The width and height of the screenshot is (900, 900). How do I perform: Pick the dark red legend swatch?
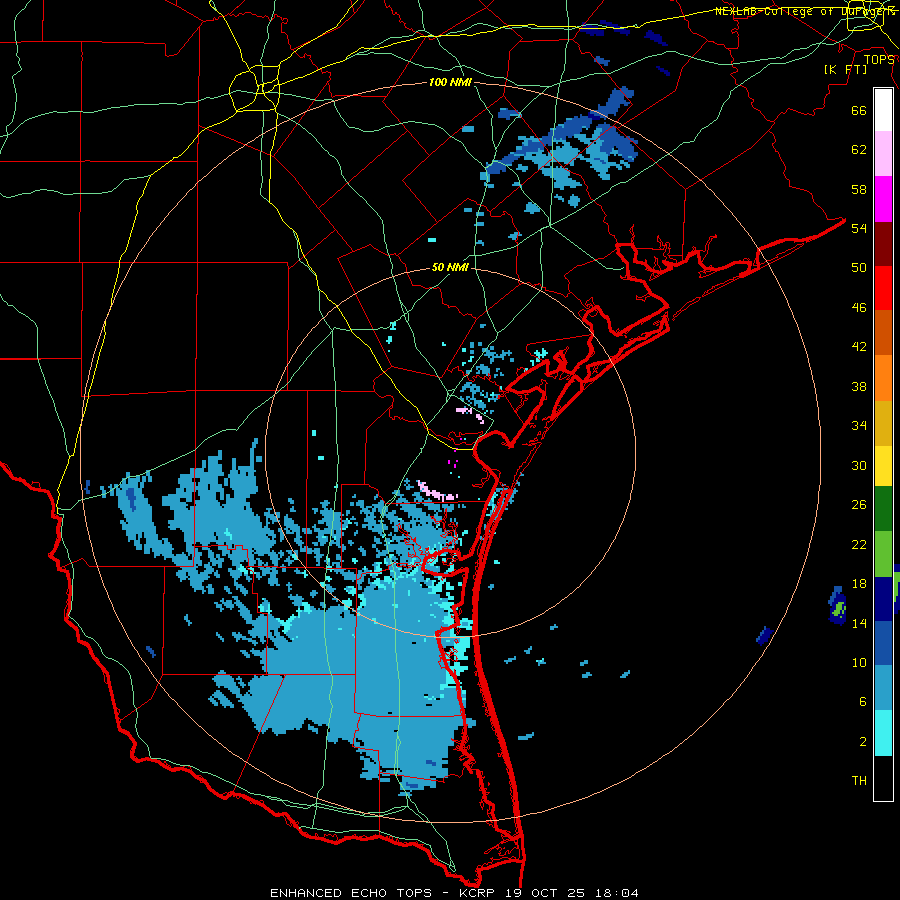[x=883, y=243]
